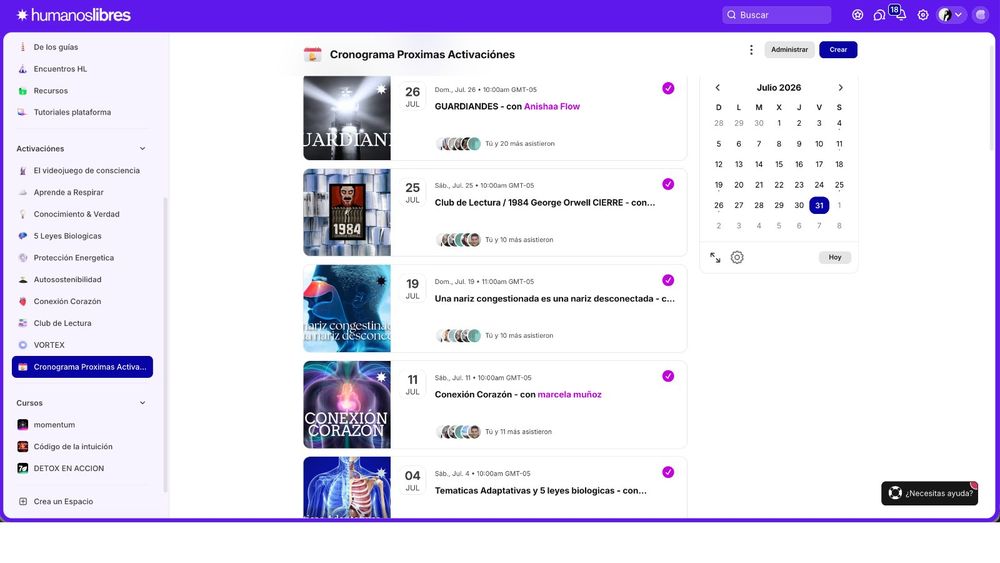
Task: Open the chat messages icon
Action: tap(879, 15)
